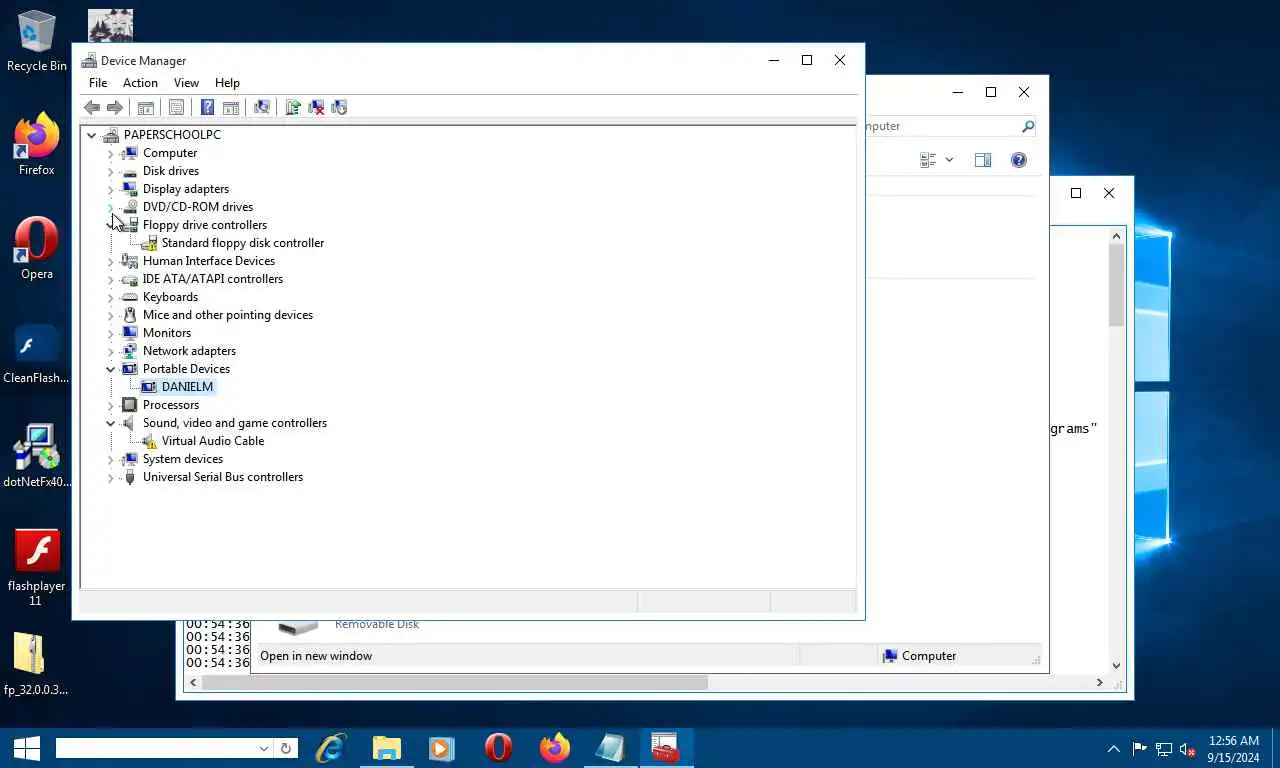
Task: Expand the Keyboards category
Action: pos(111,297)
